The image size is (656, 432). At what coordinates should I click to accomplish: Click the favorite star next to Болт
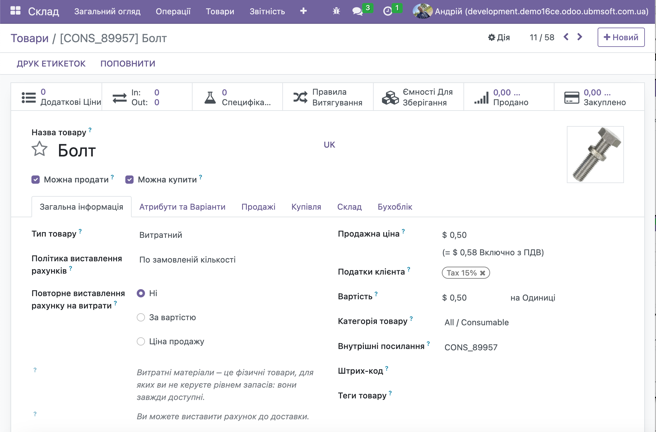[x=39, y=149]
